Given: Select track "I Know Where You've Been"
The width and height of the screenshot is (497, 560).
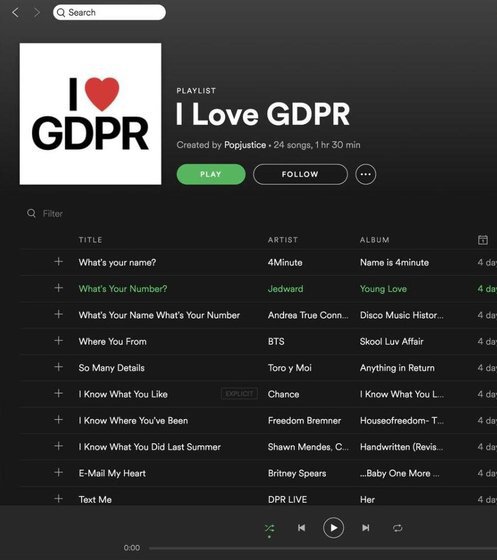Looking at the screenshot, I should [133, 421].
